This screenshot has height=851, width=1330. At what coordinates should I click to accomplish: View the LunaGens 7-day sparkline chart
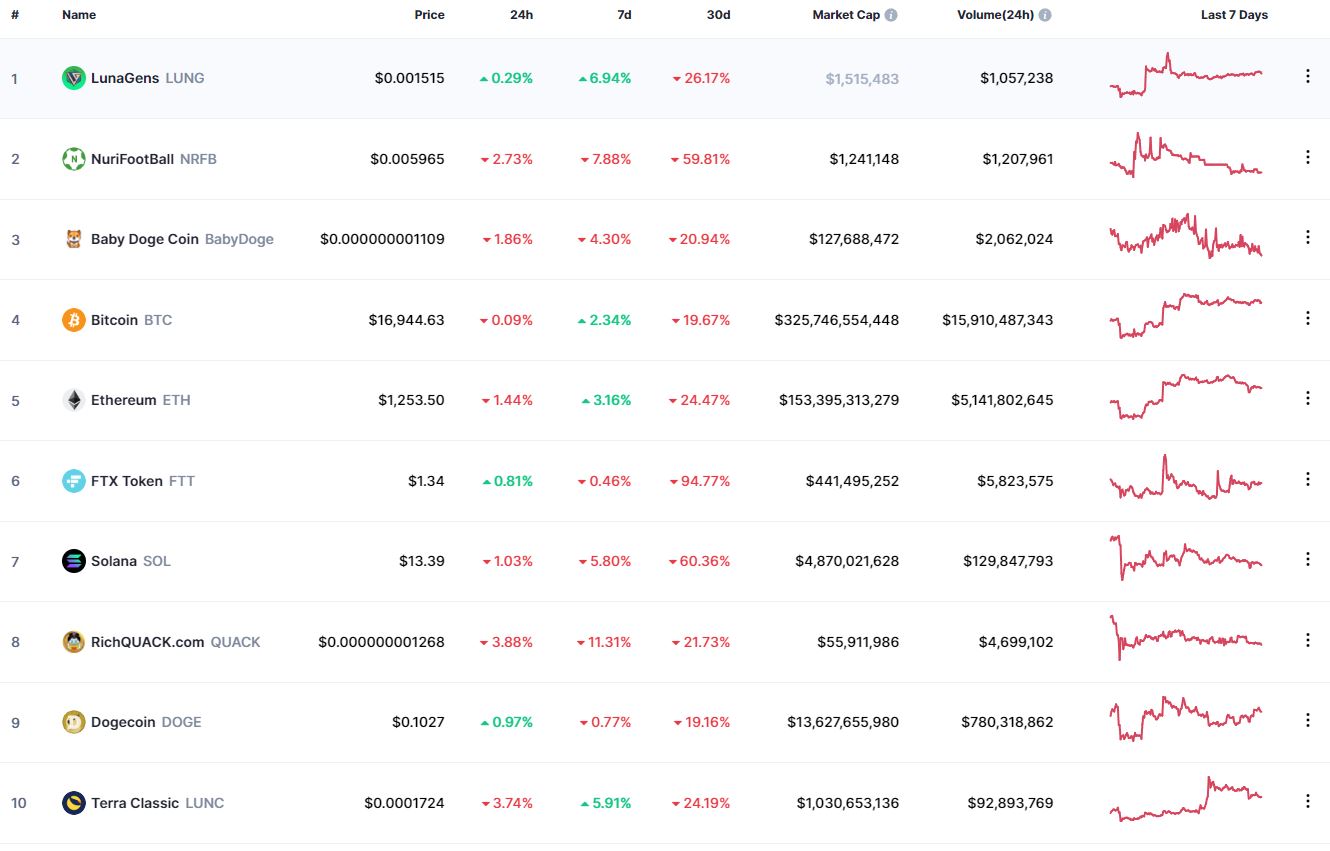pos(1186,75)
